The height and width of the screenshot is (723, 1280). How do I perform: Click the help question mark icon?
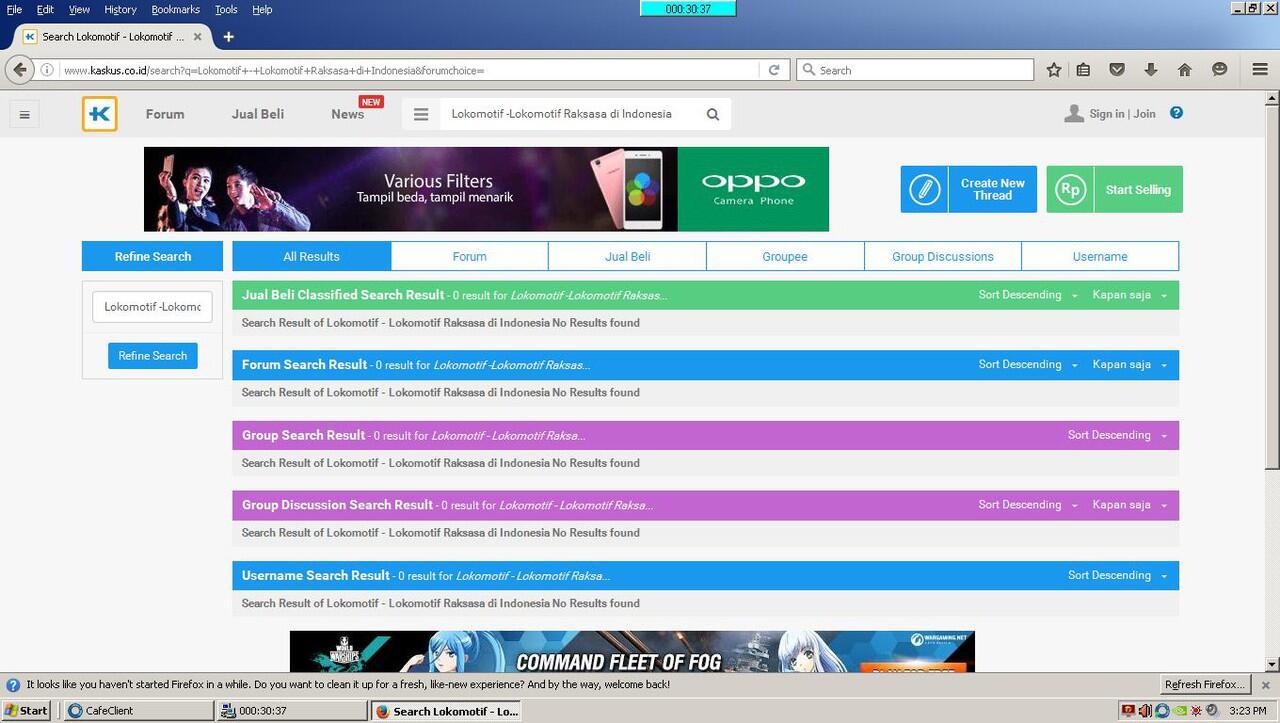(1176, 113)
